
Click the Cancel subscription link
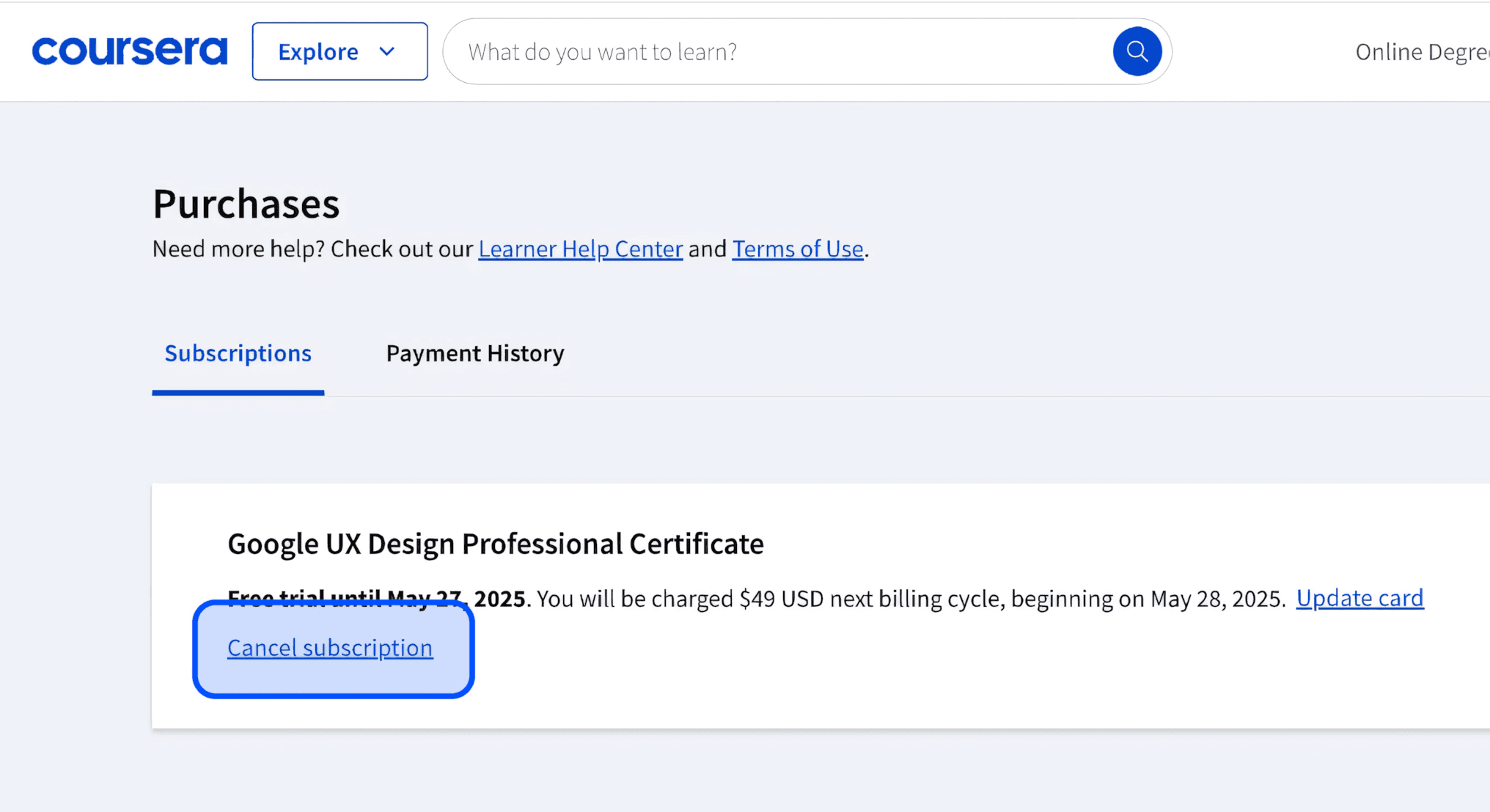click(330, 648)
